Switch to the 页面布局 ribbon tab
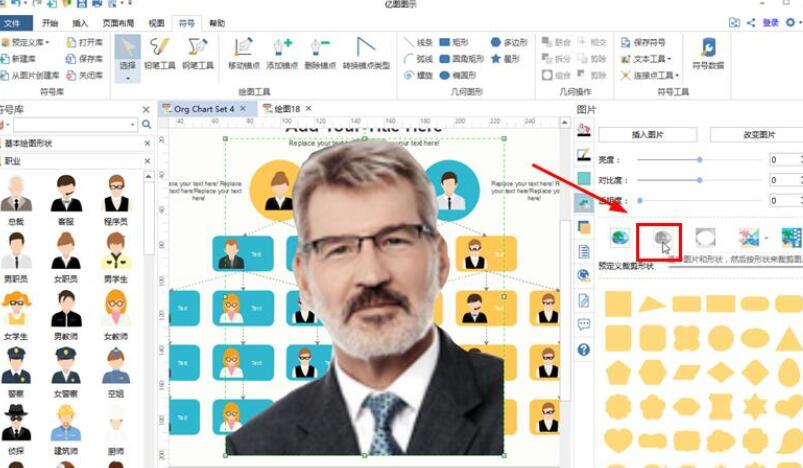The width and height of the screenshot is (803, 468). [118, 23]
